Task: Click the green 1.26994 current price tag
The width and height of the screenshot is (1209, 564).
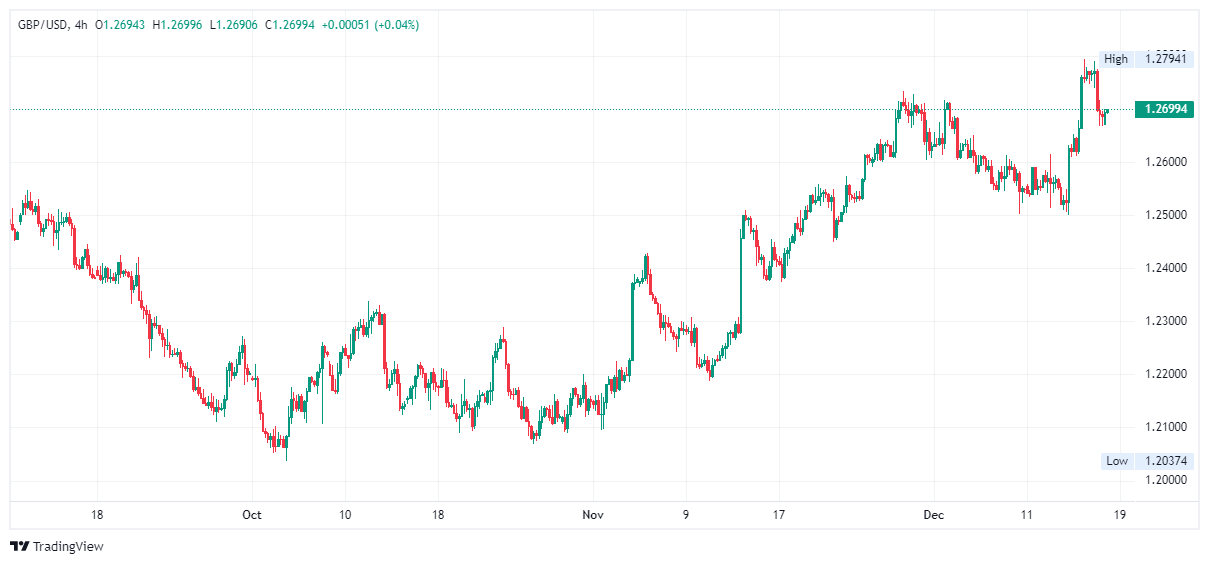Action: click(1165, 109)
